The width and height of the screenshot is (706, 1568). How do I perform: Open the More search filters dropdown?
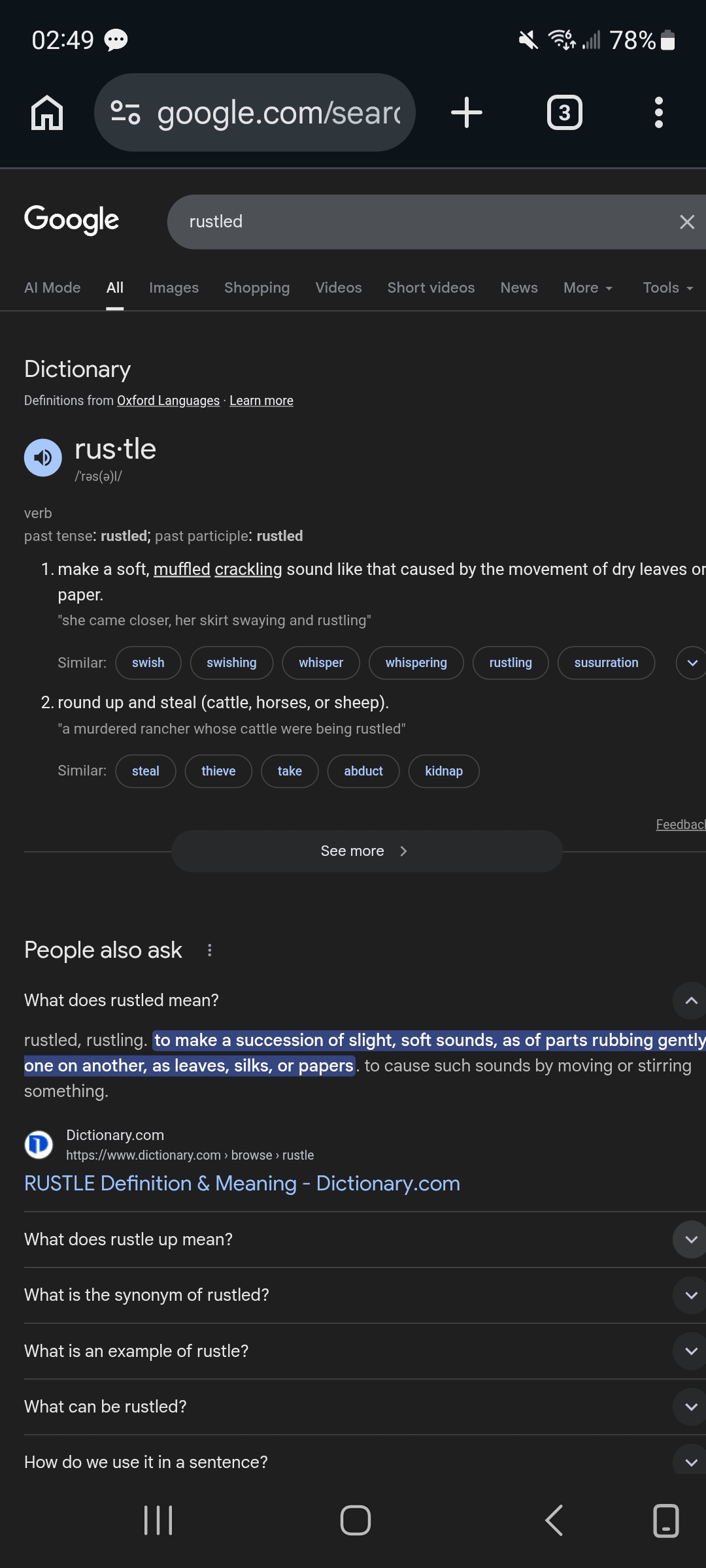[588, 288]
